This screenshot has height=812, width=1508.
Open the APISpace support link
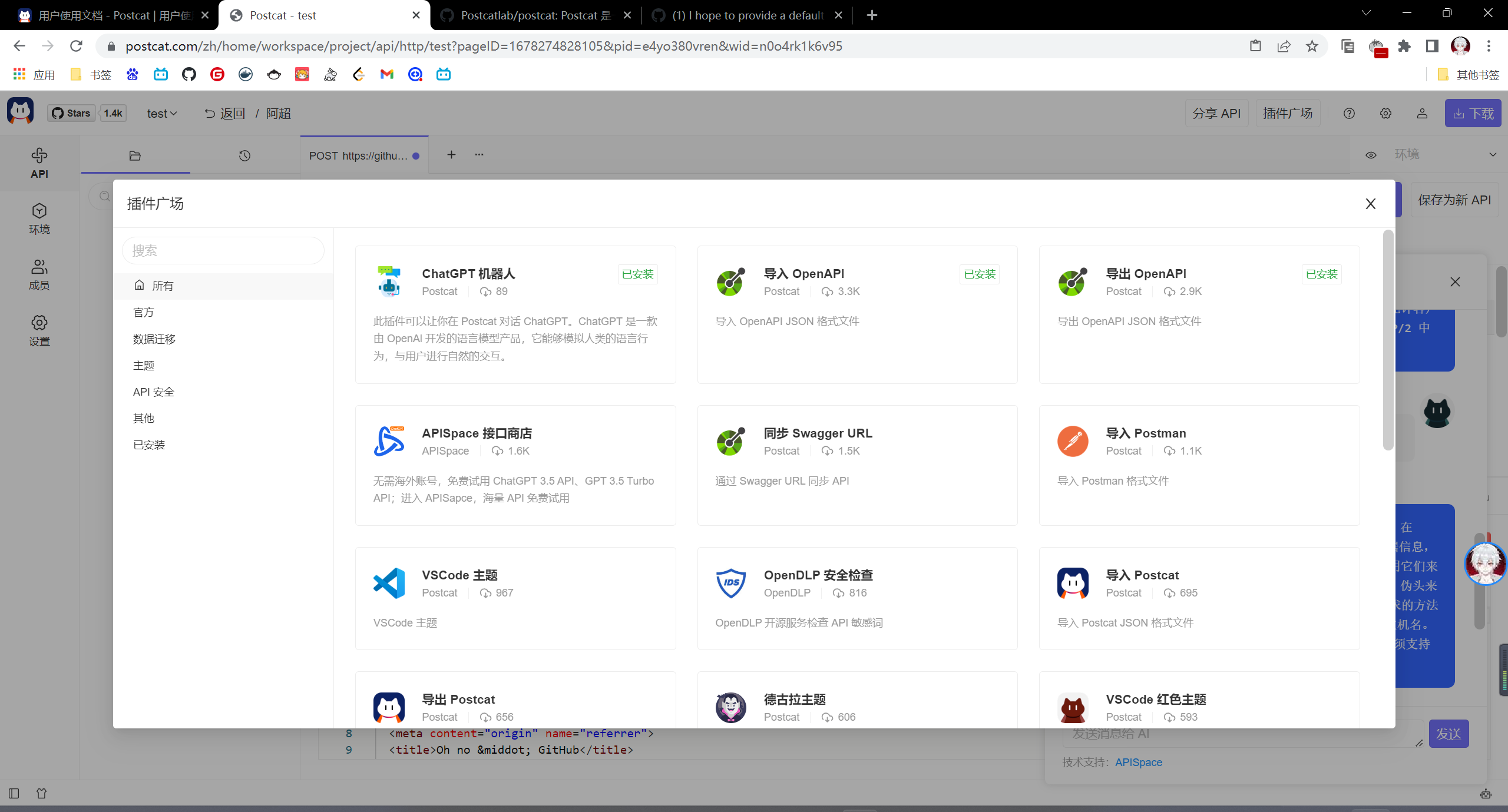coord(1138,762)
